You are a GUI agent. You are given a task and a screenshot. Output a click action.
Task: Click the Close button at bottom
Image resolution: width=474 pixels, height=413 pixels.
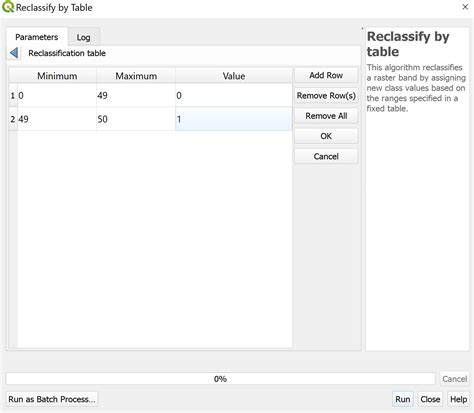(430, 399)
